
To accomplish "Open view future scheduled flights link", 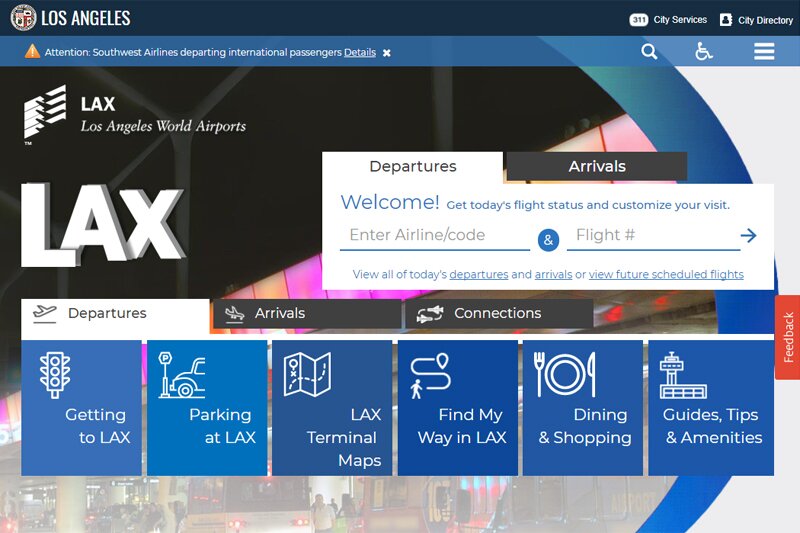I will (x=666, y=274).
